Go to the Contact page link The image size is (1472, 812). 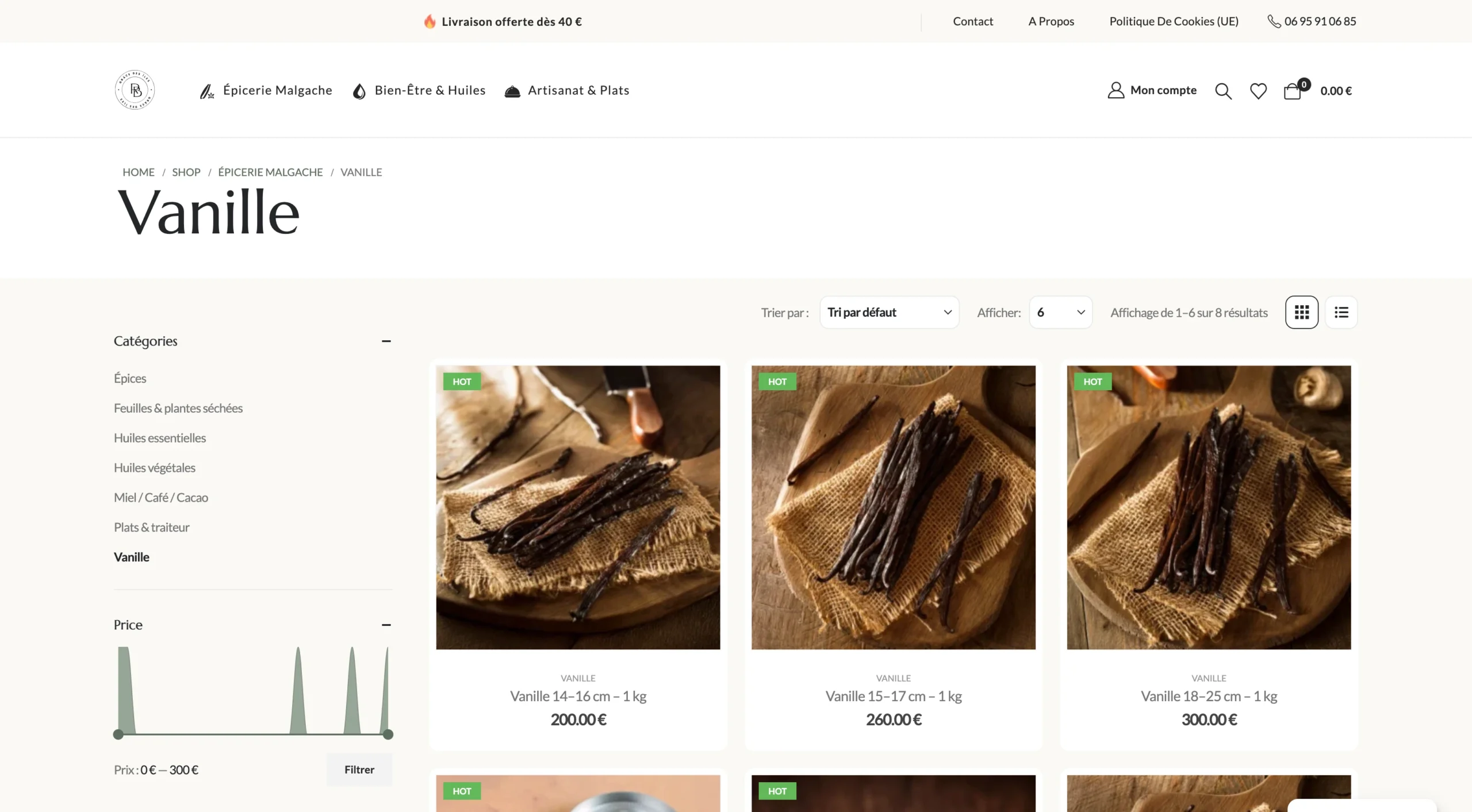pos(972,21)
